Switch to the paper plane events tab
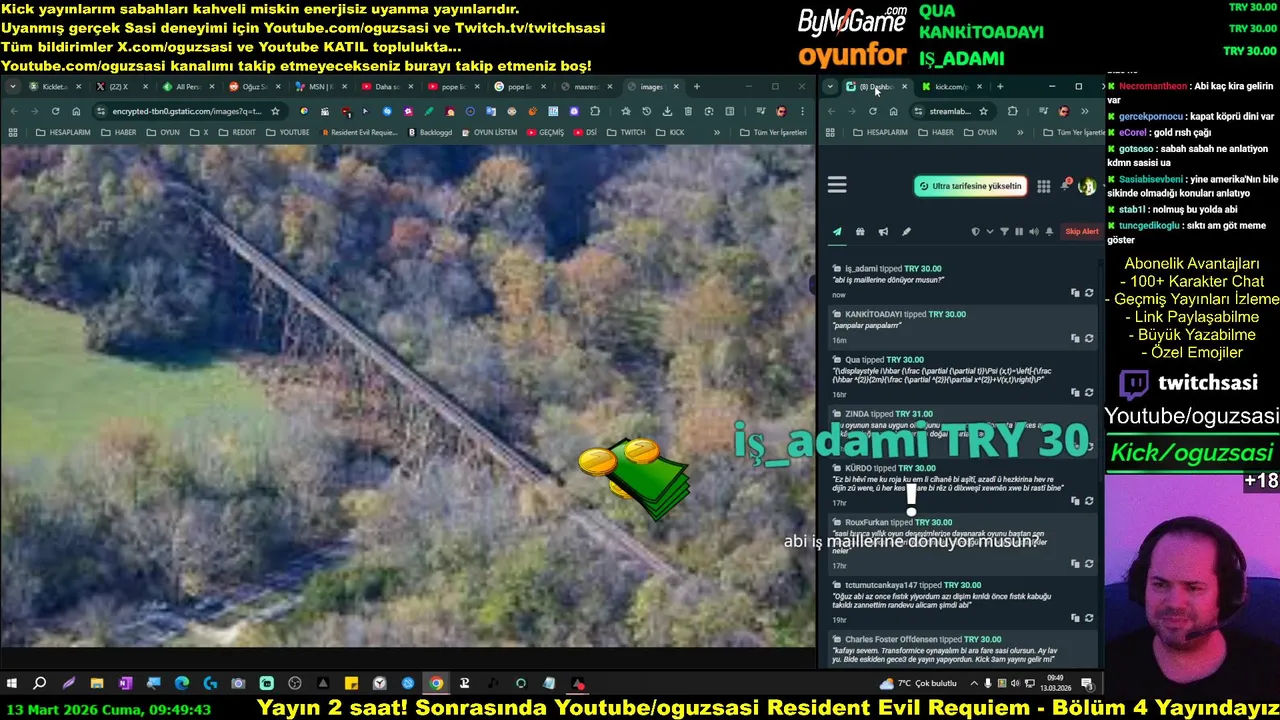 pos(837,232)
